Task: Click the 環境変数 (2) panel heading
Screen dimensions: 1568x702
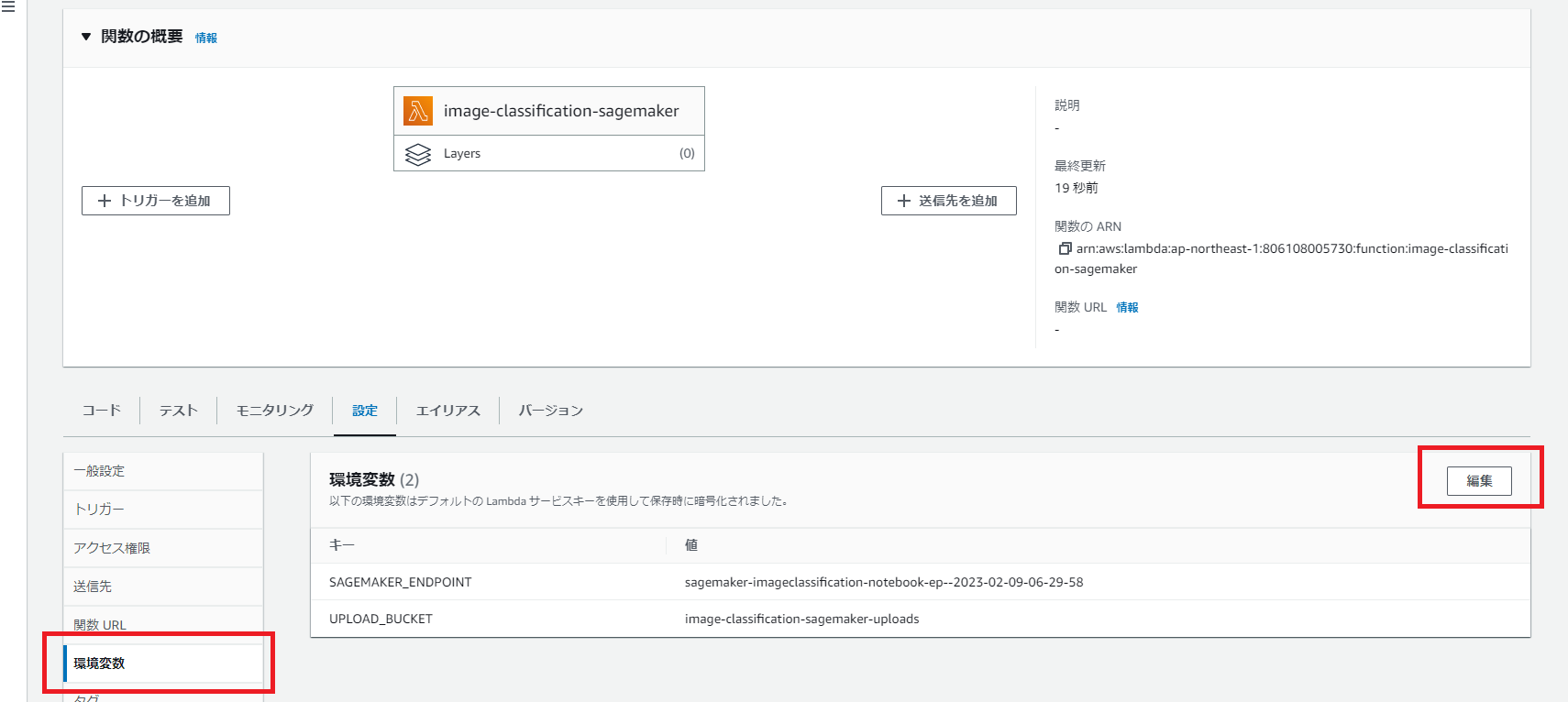Action: coord(374,479)
